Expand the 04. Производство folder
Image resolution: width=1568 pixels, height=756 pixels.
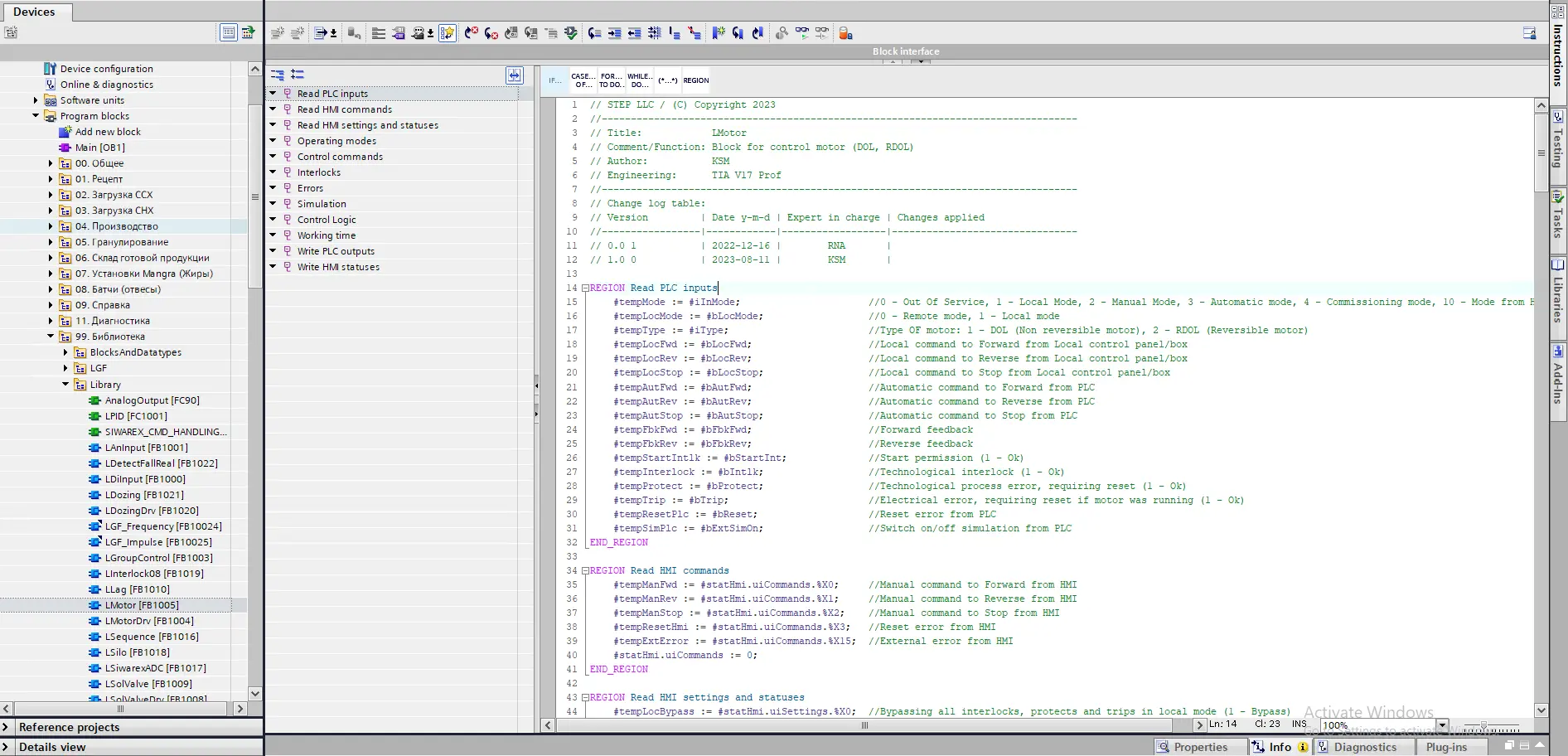tap(51, 226)
